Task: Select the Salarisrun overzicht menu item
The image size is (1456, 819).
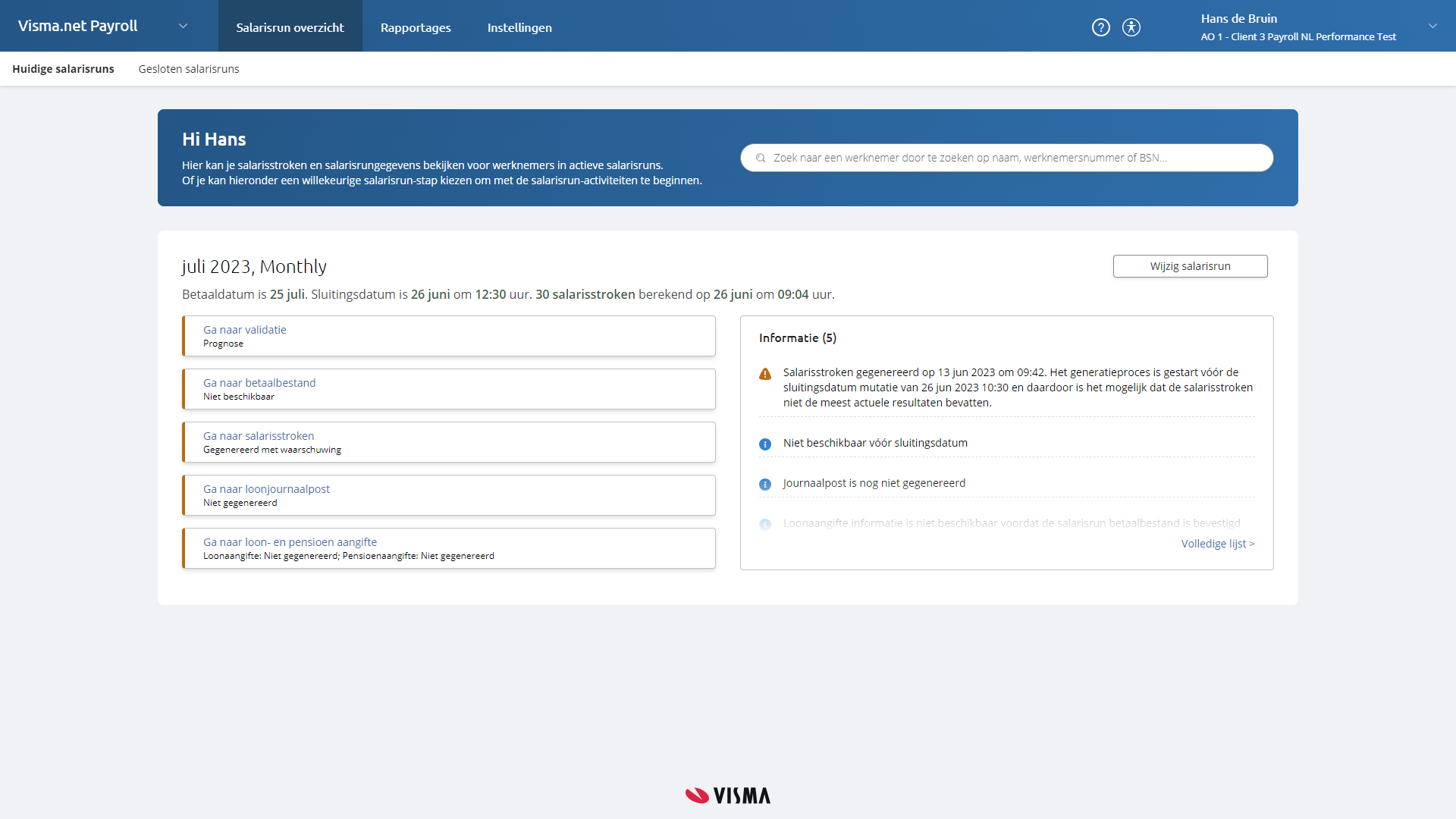Action: coord(290,27)
